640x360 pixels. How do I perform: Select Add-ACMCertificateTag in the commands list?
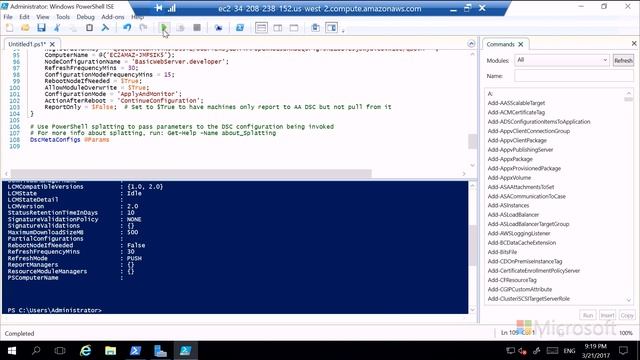click(516, 112)
